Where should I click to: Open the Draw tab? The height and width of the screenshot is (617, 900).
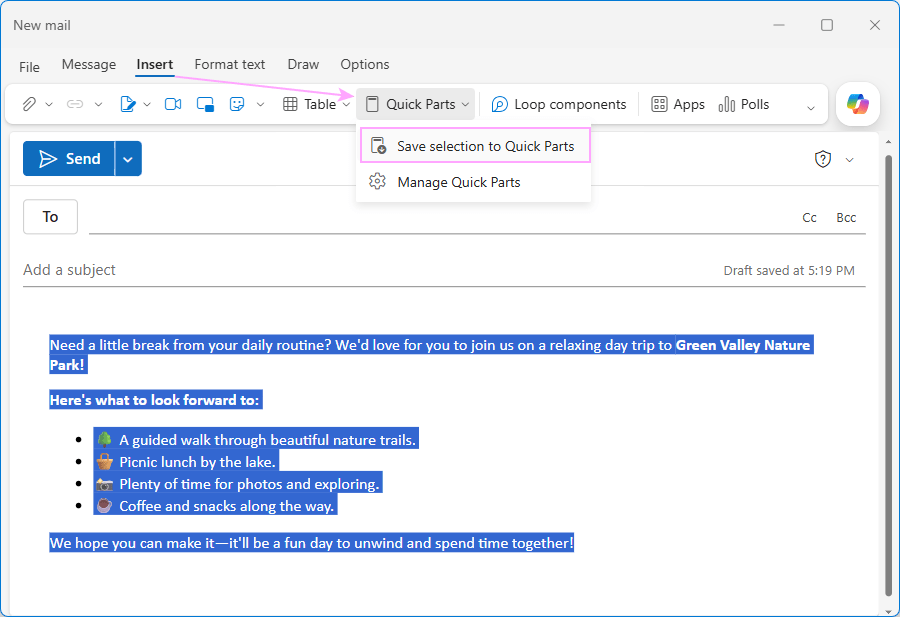pos(303,64)
